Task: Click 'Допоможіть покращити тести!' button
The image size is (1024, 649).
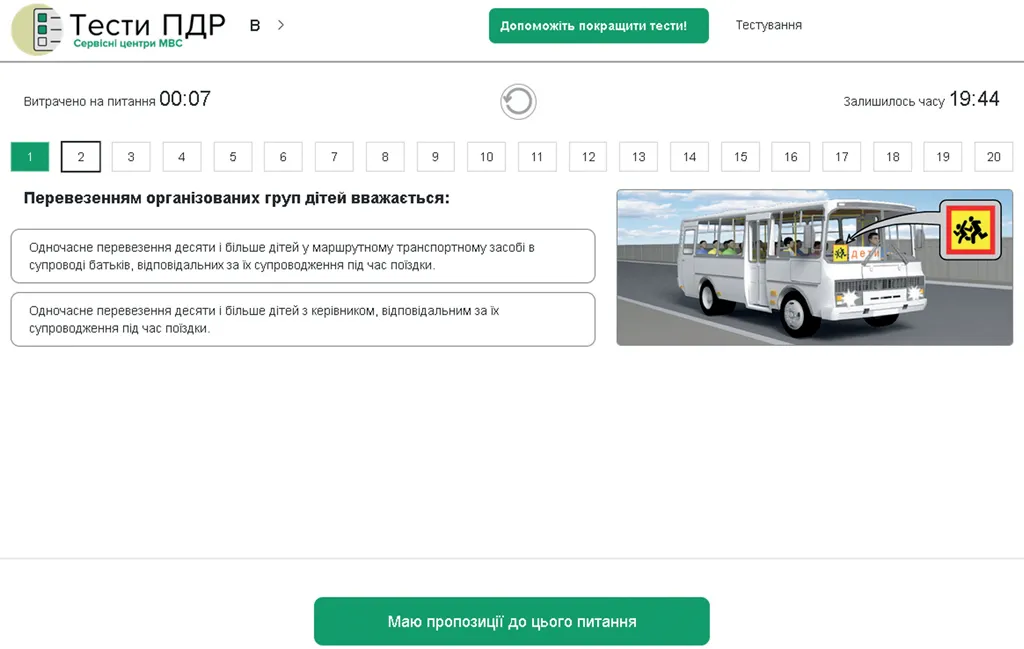Action: click(x=599, y=26)
